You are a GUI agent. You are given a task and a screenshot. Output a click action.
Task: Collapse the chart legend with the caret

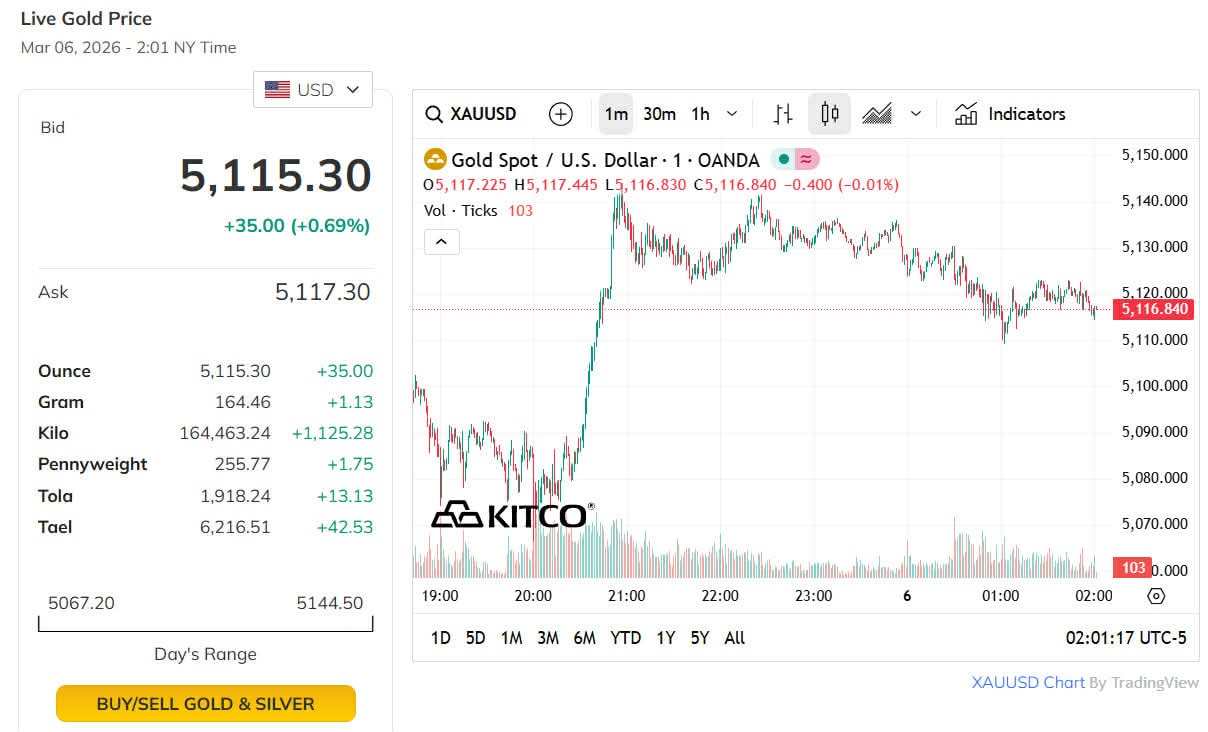point(442,241)
